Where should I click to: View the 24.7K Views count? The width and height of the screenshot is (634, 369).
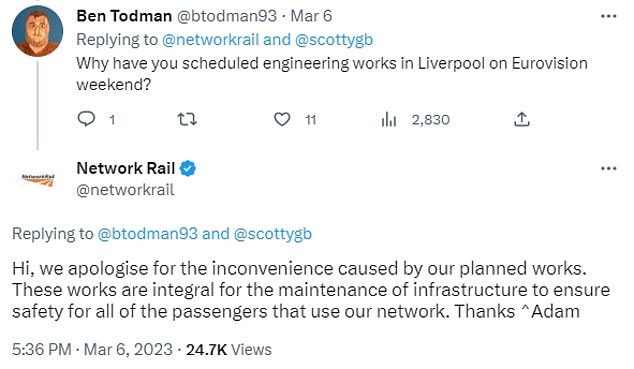tap(229, 350)
